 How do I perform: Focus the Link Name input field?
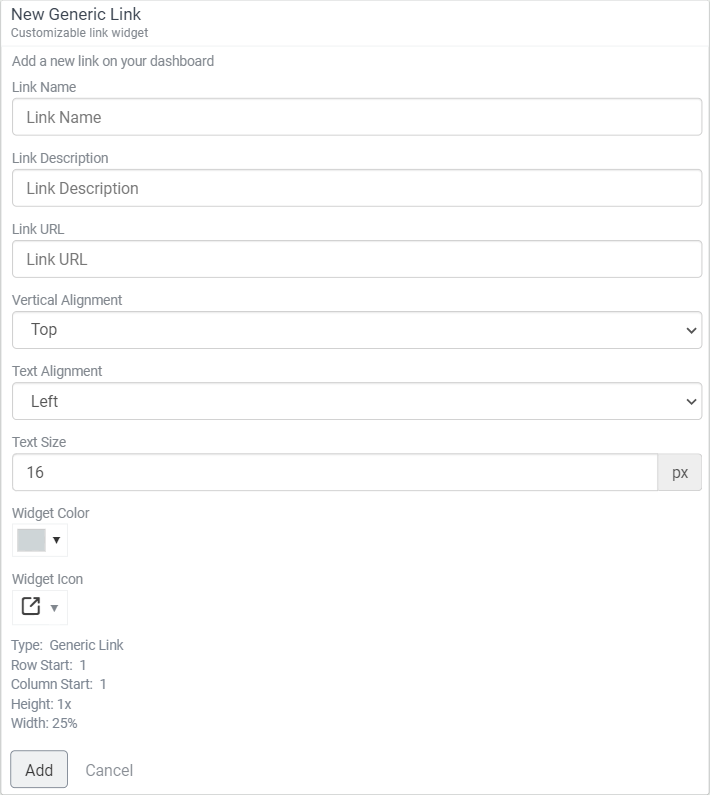[357, 117]
